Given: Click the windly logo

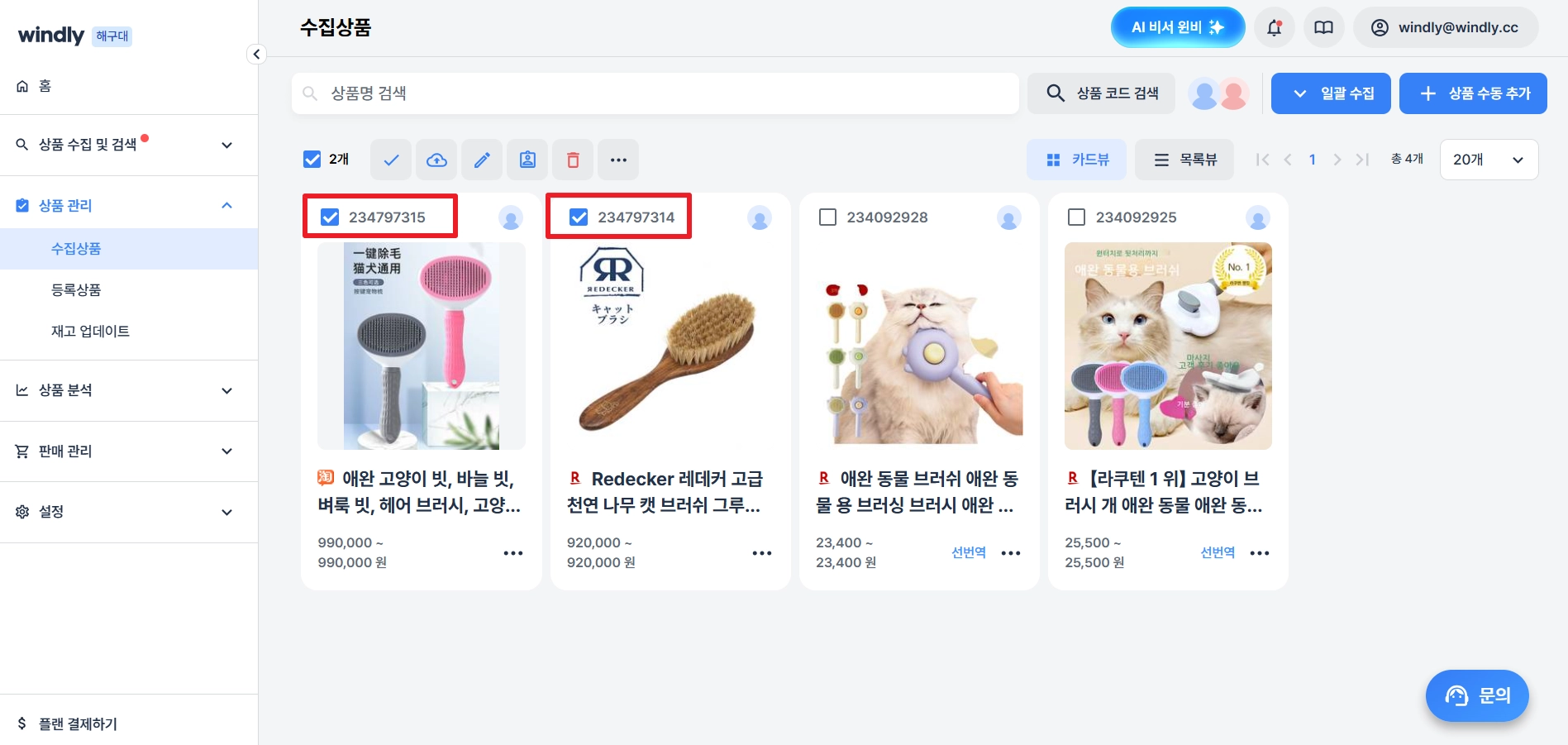Looking at the screenshot, I should click(51, 36).
